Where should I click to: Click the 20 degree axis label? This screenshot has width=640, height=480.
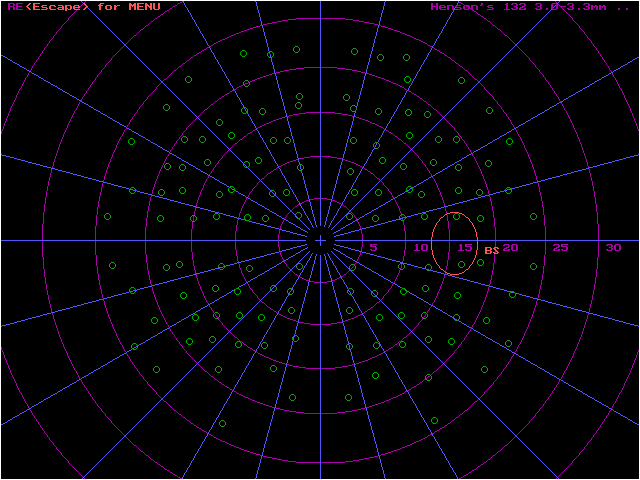click(510, 248)
